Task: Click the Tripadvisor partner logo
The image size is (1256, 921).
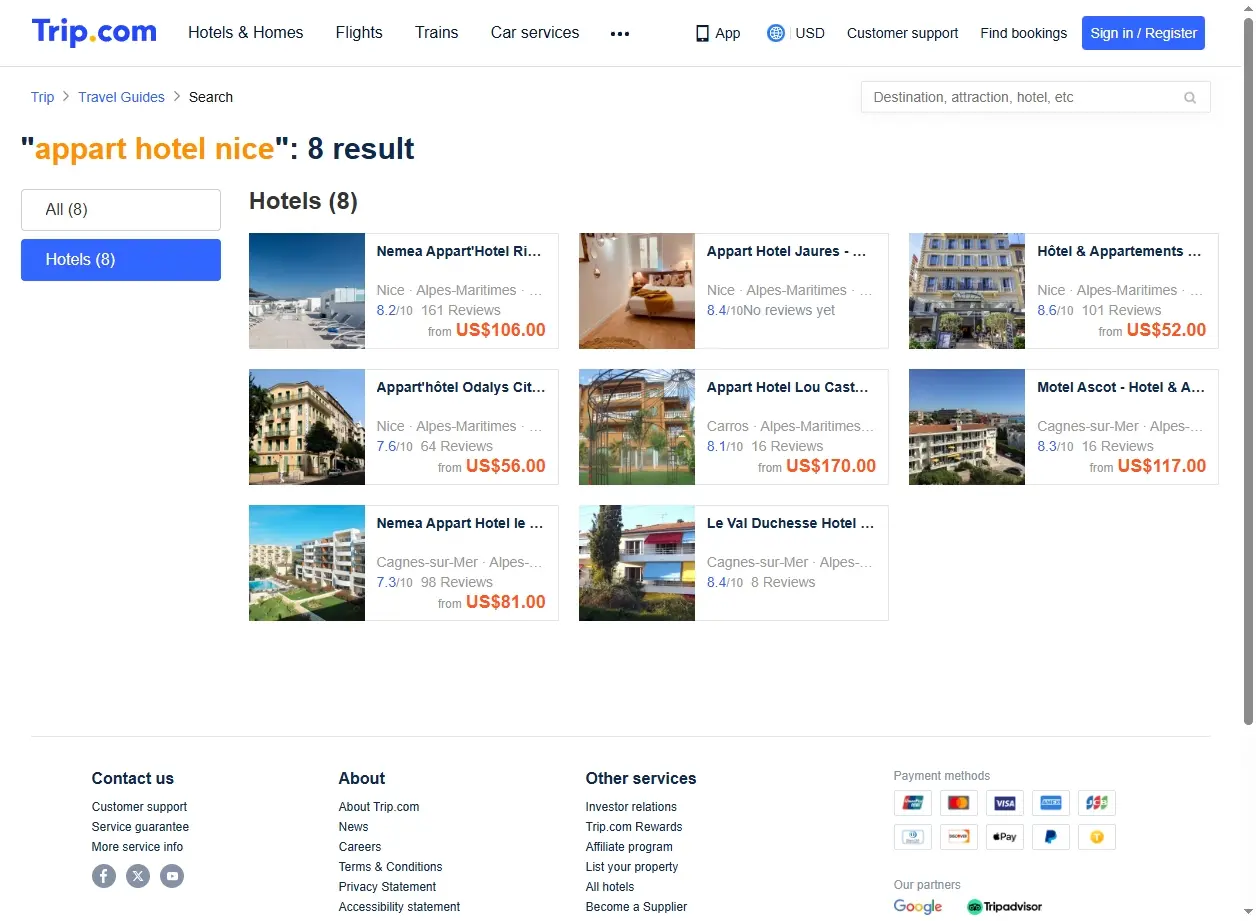Action: (1004, 906)
